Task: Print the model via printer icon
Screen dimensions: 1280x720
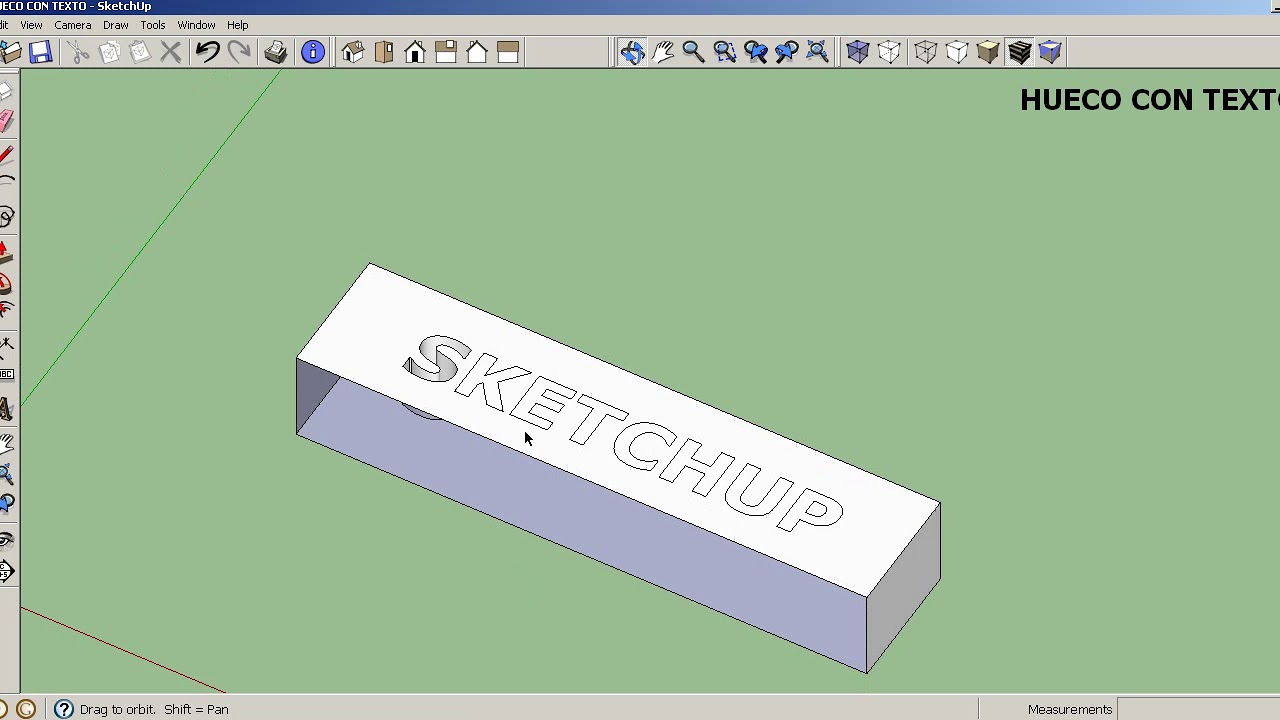Action: tap(276, 52)
